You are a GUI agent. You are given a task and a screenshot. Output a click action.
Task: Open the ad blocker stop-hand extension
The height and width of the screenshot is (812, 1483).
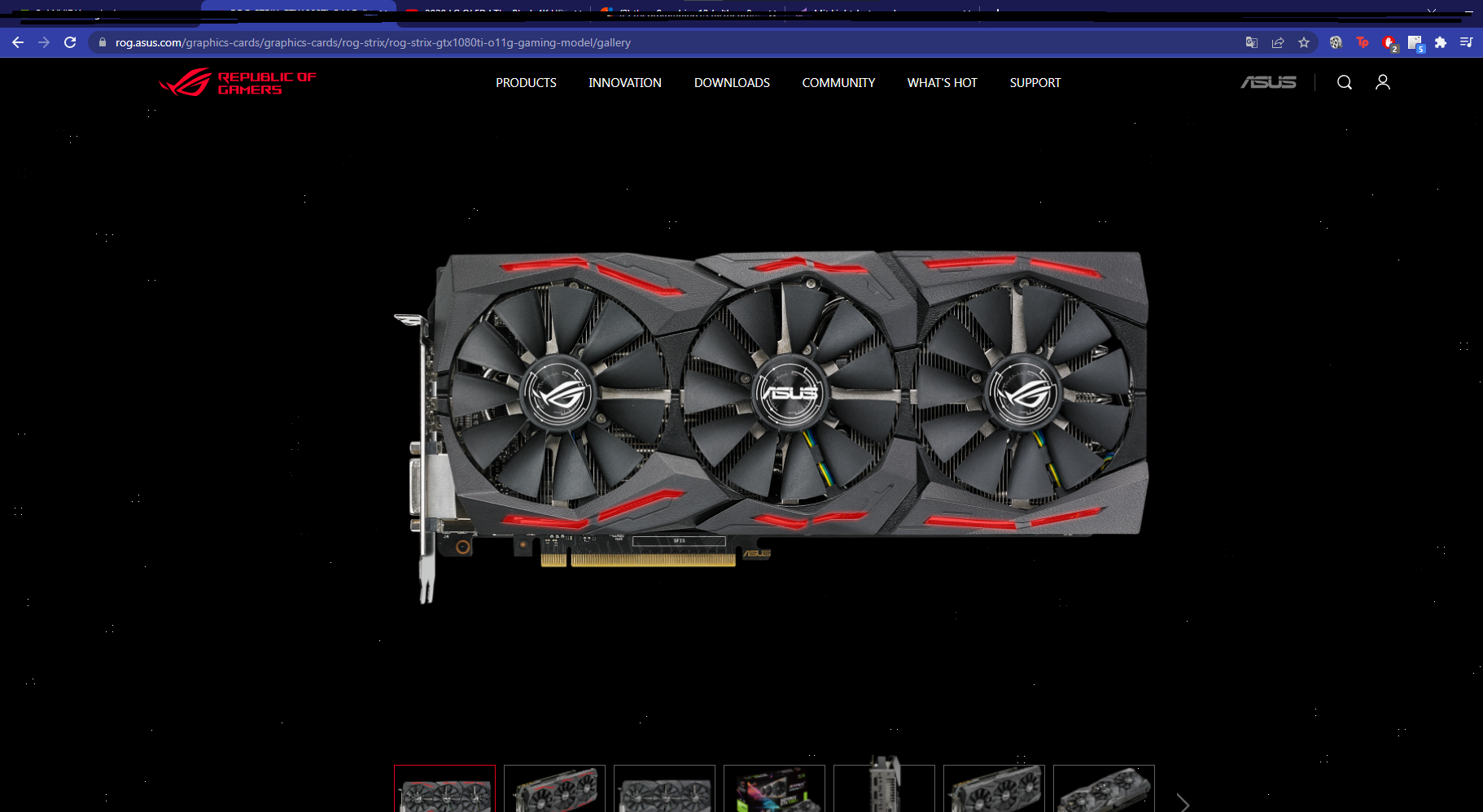1389,42
